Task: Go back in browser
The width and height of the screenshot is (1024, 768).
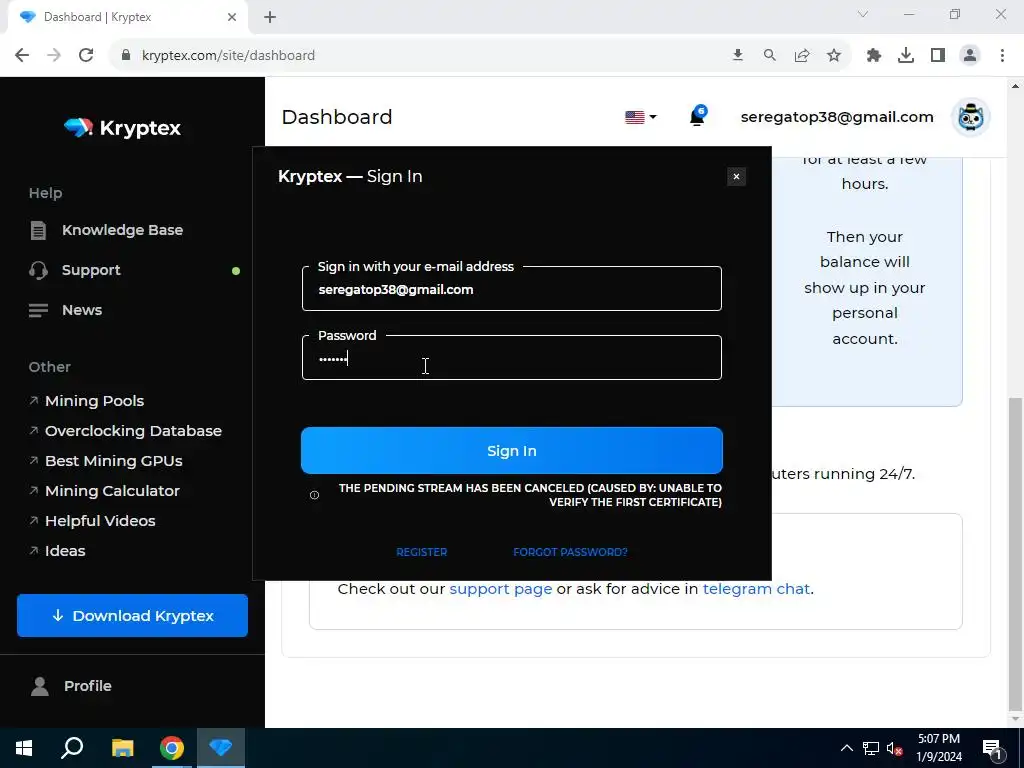Action: (x=22, y=55)
